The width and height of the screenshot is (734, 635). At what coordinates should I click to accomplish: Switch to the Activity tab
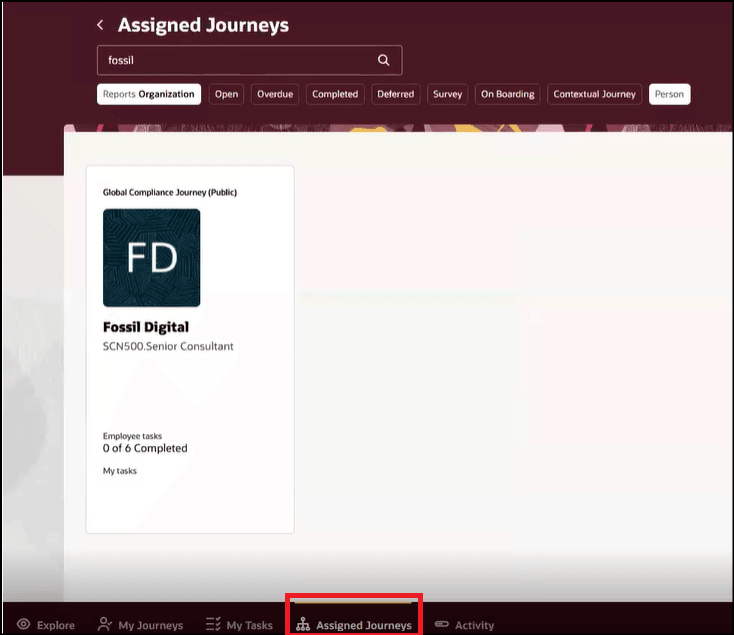(x=464, y=625)
